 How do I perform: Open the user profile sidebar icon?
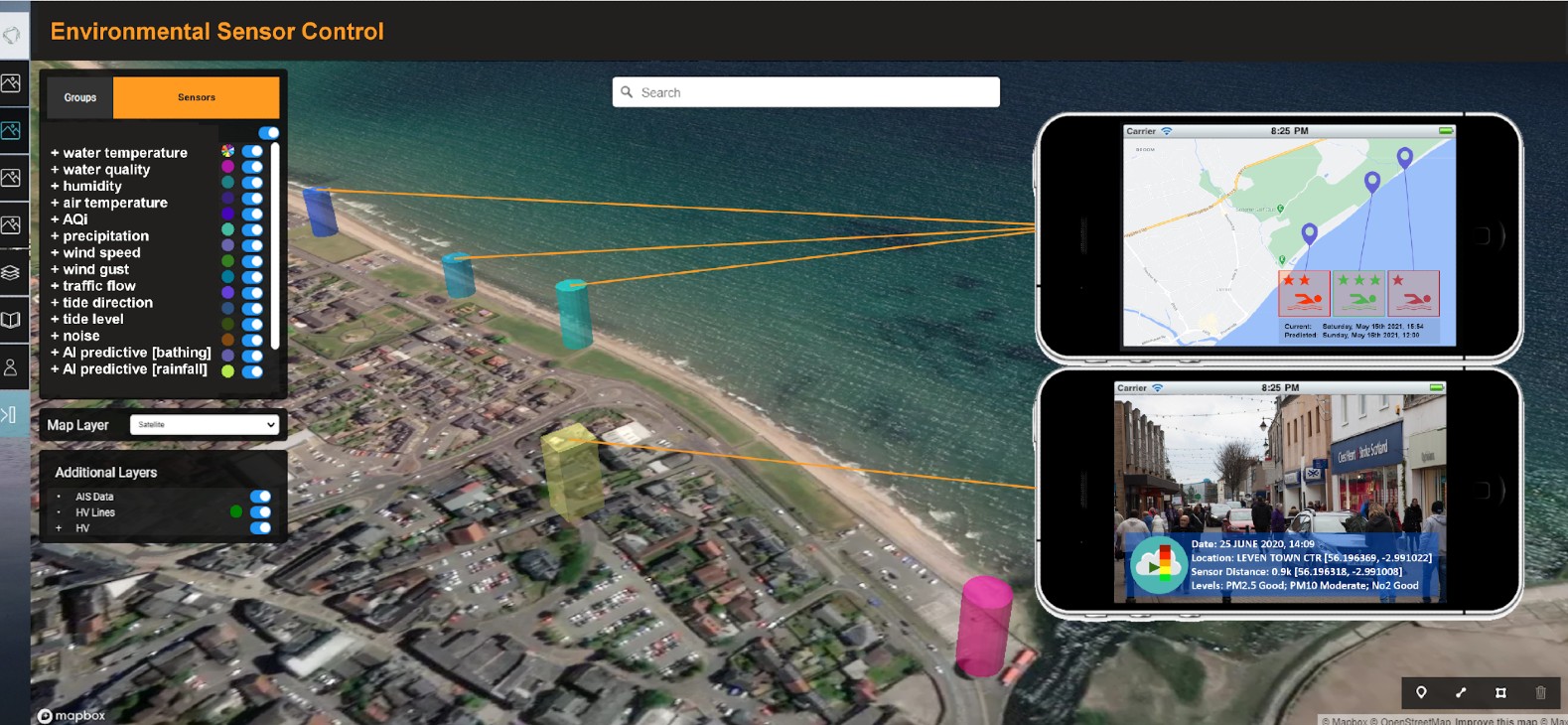tap(11, 367)
